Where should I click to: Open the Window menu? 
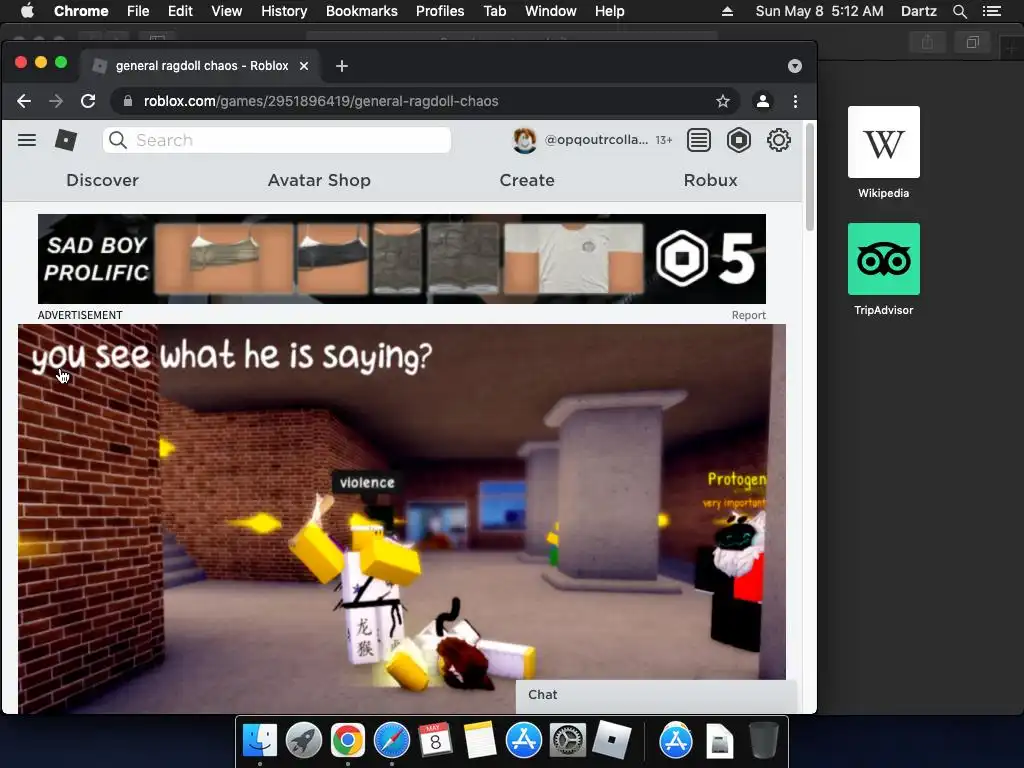551,11
